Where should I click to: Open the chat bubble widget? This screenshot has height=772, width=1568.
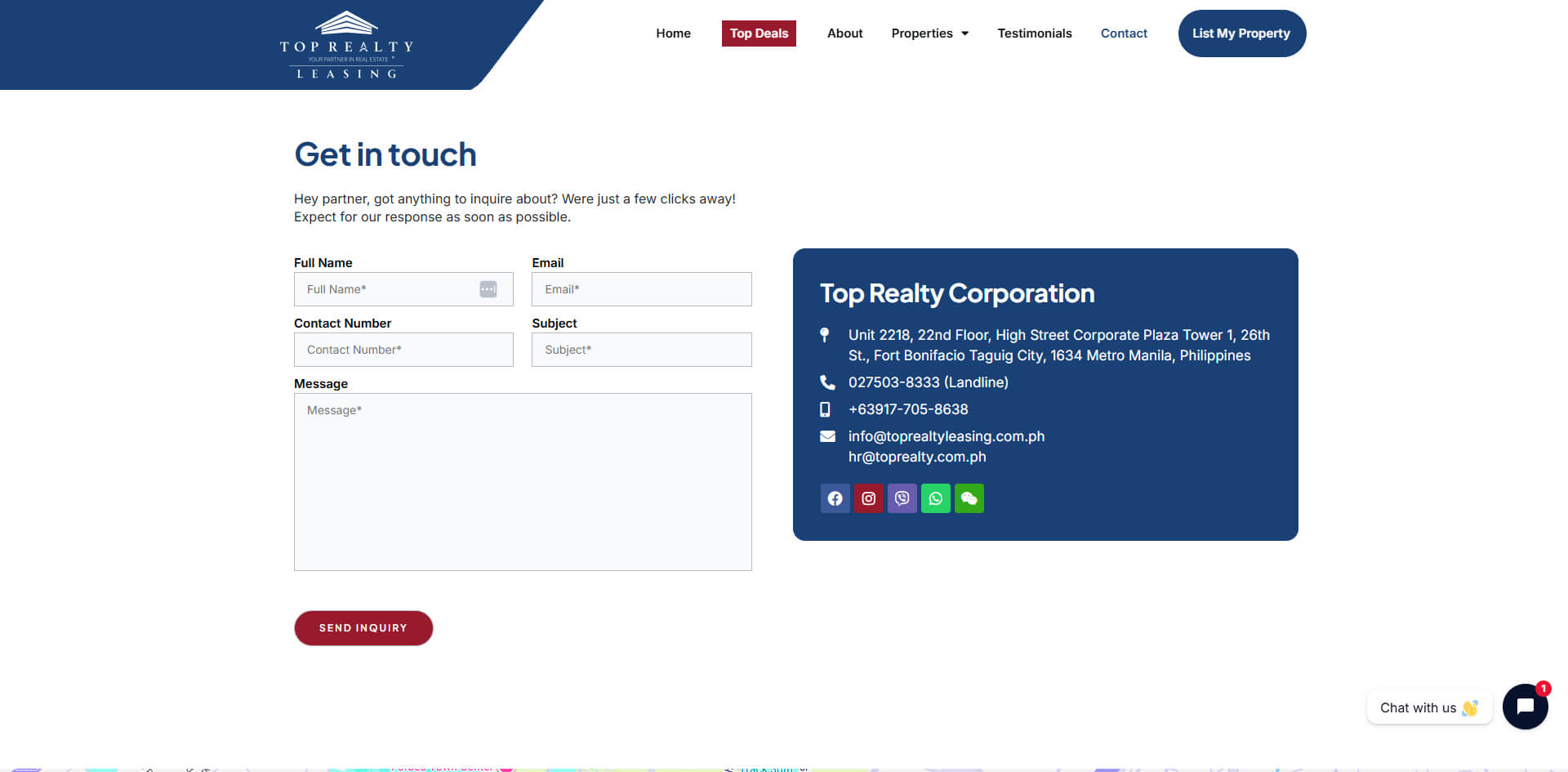click(x=1525, y=707)
